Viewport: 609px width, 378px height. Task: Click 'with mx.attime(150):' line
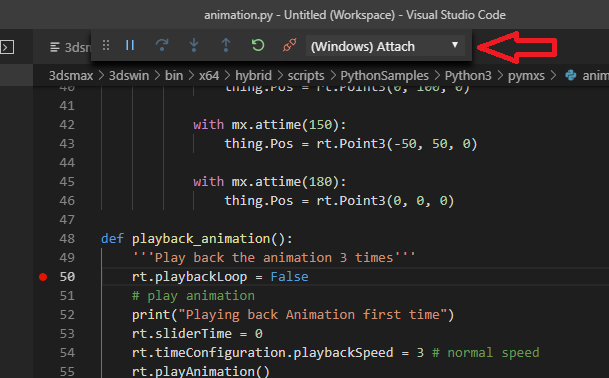(x=270, y=124)
